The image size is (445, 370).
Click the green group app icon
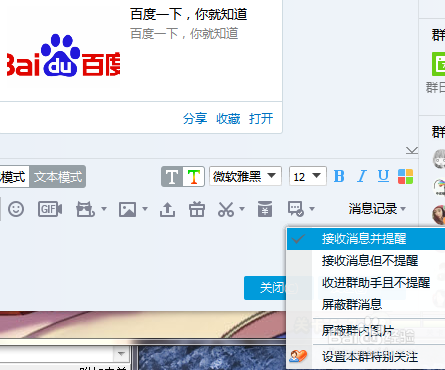point(439,64)
